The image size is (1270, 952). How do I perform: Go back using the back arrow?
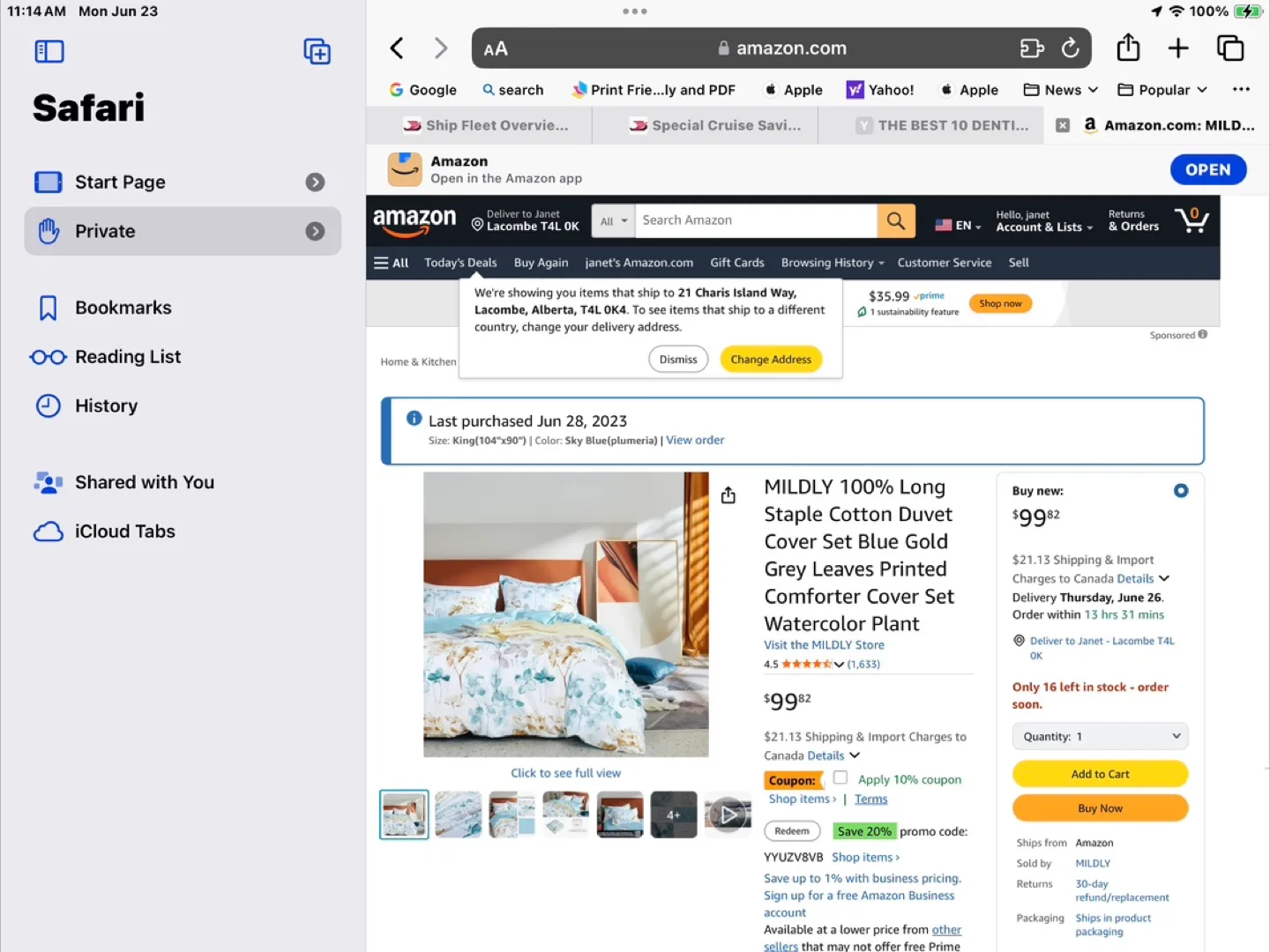tap(397, 48)
